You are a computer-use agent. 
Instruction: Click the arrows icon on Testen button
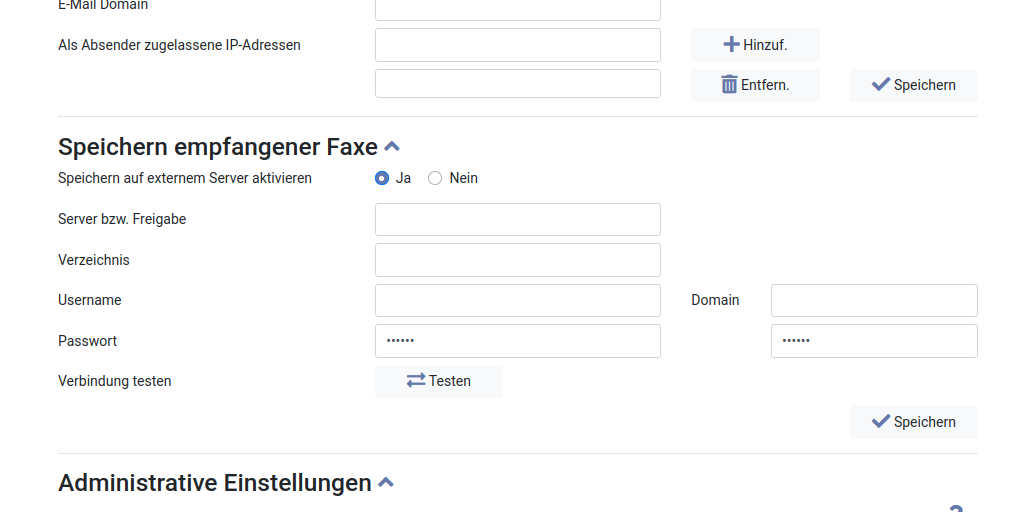416,381
